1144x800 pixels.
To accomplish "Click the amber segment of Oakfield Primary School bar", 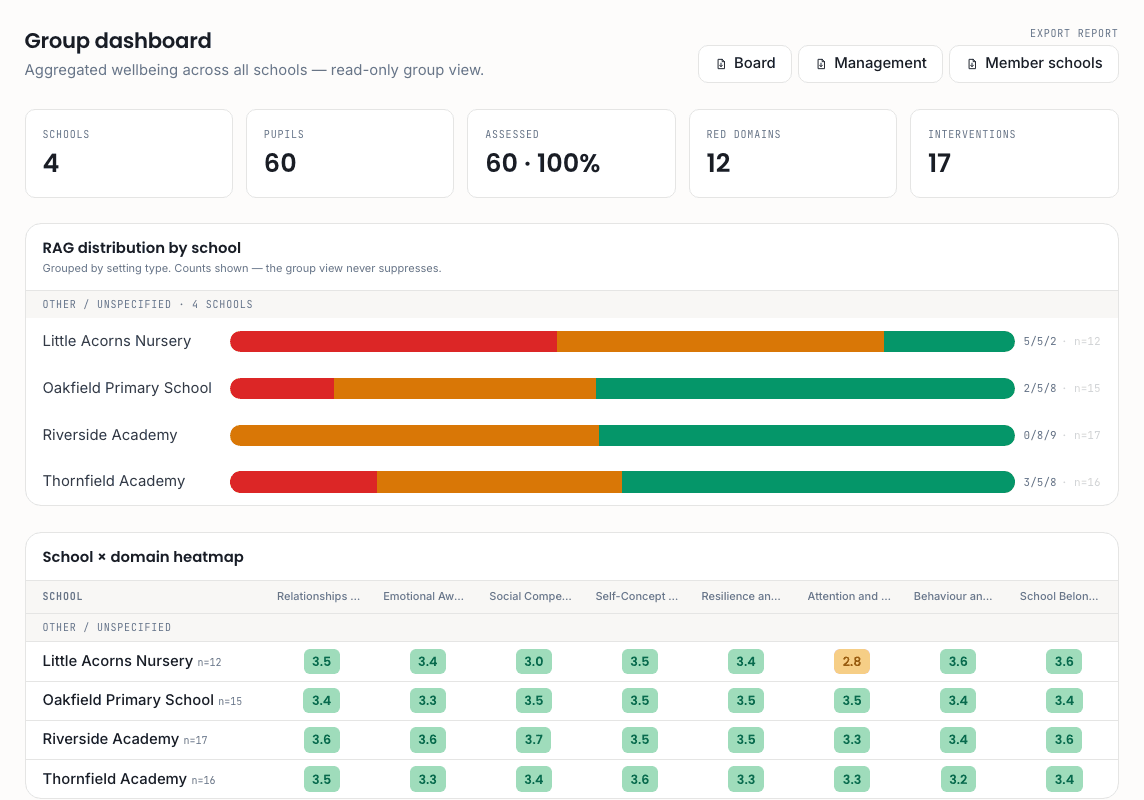I will pos(465,389).
